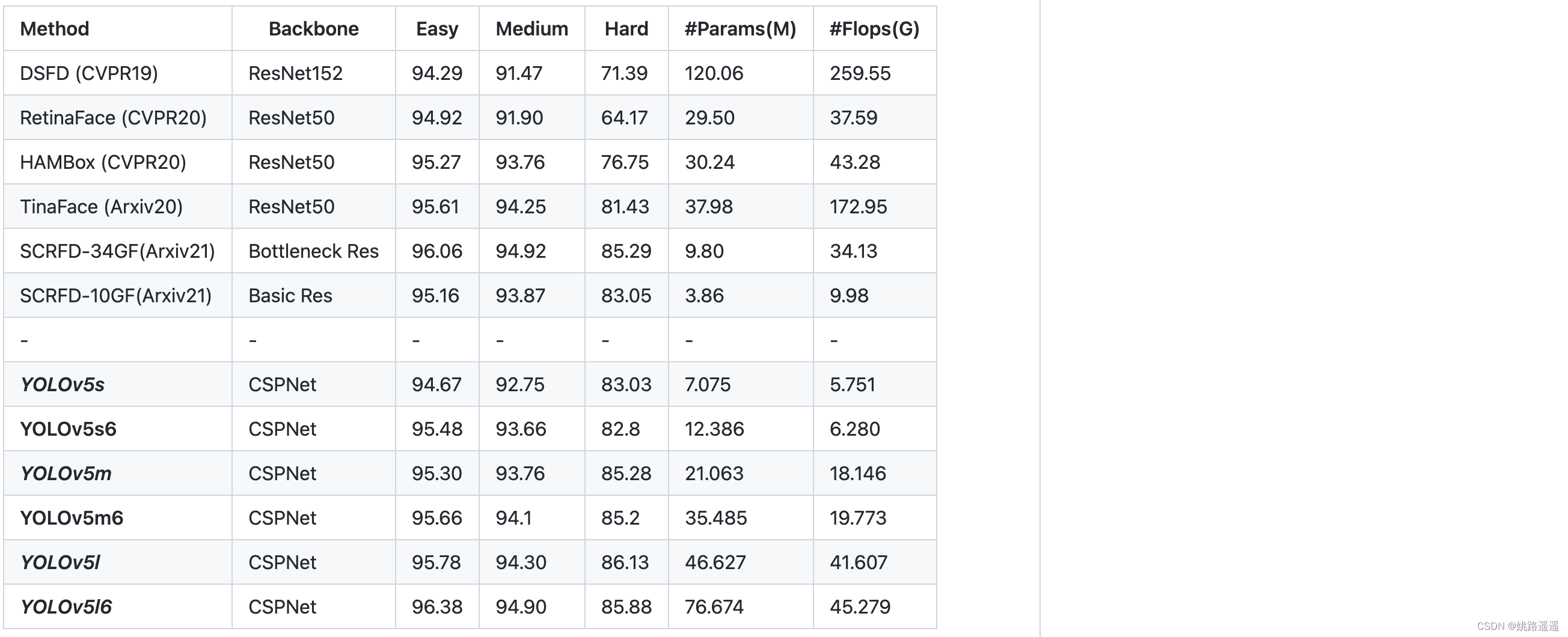1568x637 pixels.
Task: Click the Bottleneck Res backbone cell
Action: (x=313, y=251)
